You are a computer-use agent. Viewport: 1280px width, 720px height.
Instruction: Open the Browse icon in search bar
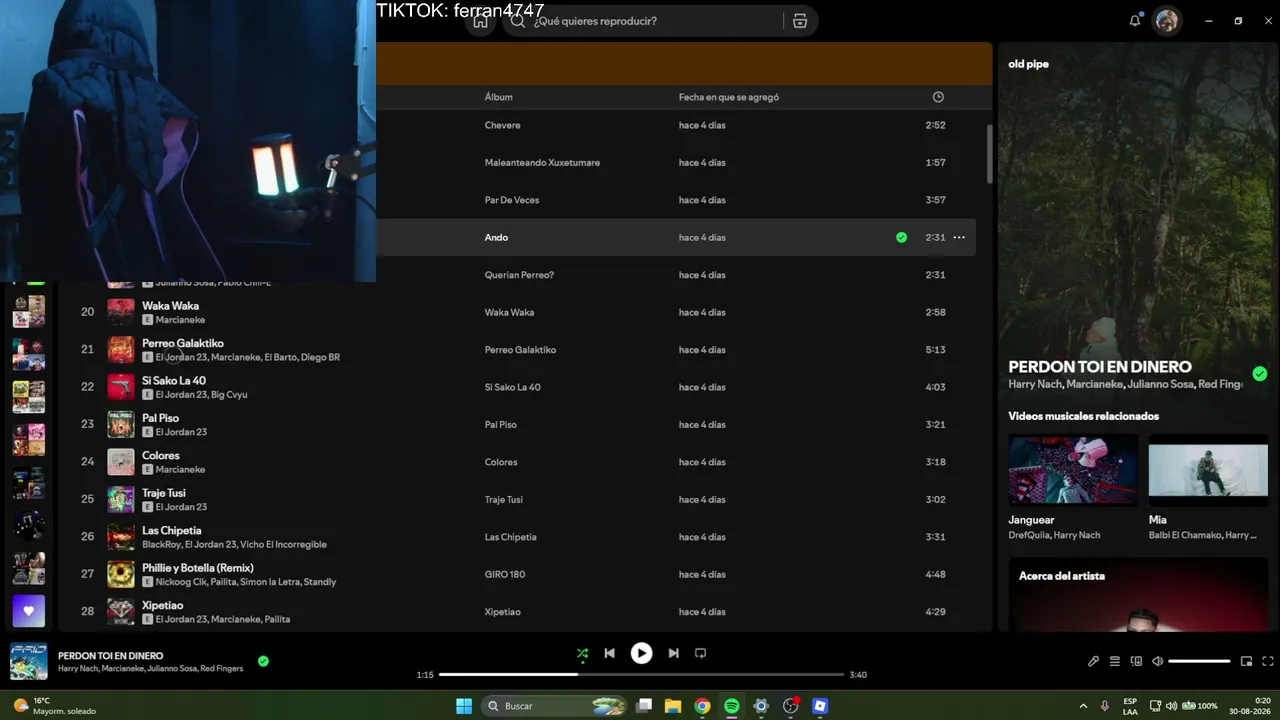(800, 21)
